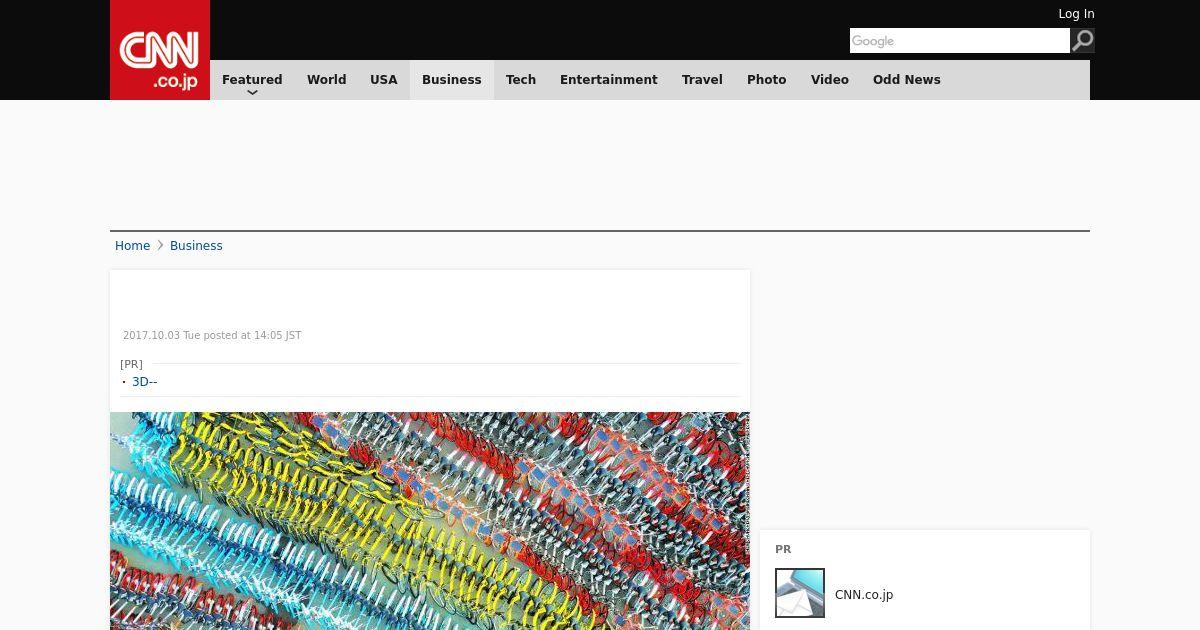Navigate to the Travel section
The width and height of the screenshot is (1200, 630).
(702, 80)
